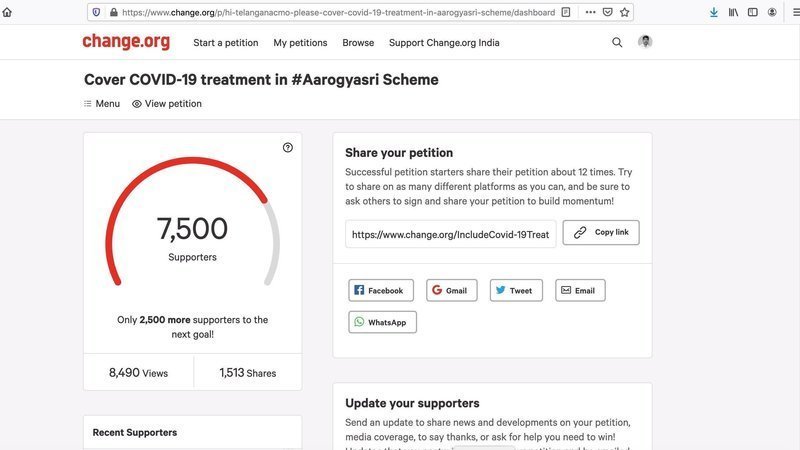Share petition via Gmail
Image resolution: width=800 pixels, height=450 pixels.
point(451,290)
